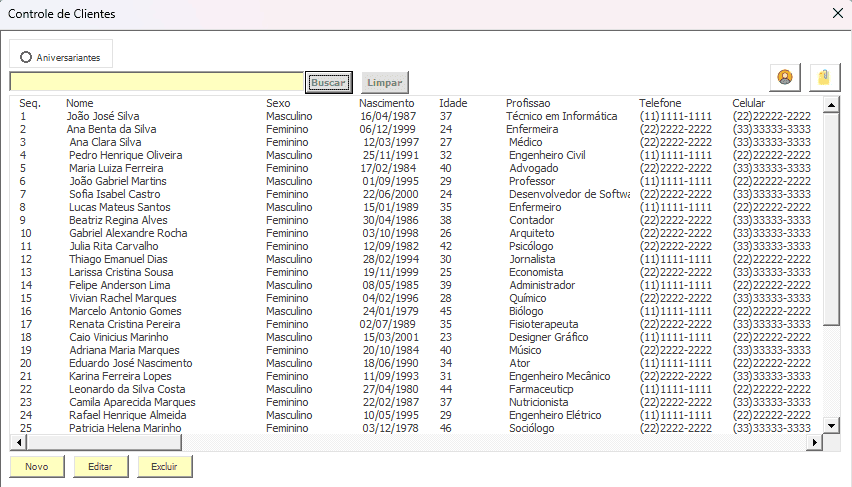This screenshot has width=852, height=487.
Task: Click the user profile avatar icon button
Action: tap(785, 77)
